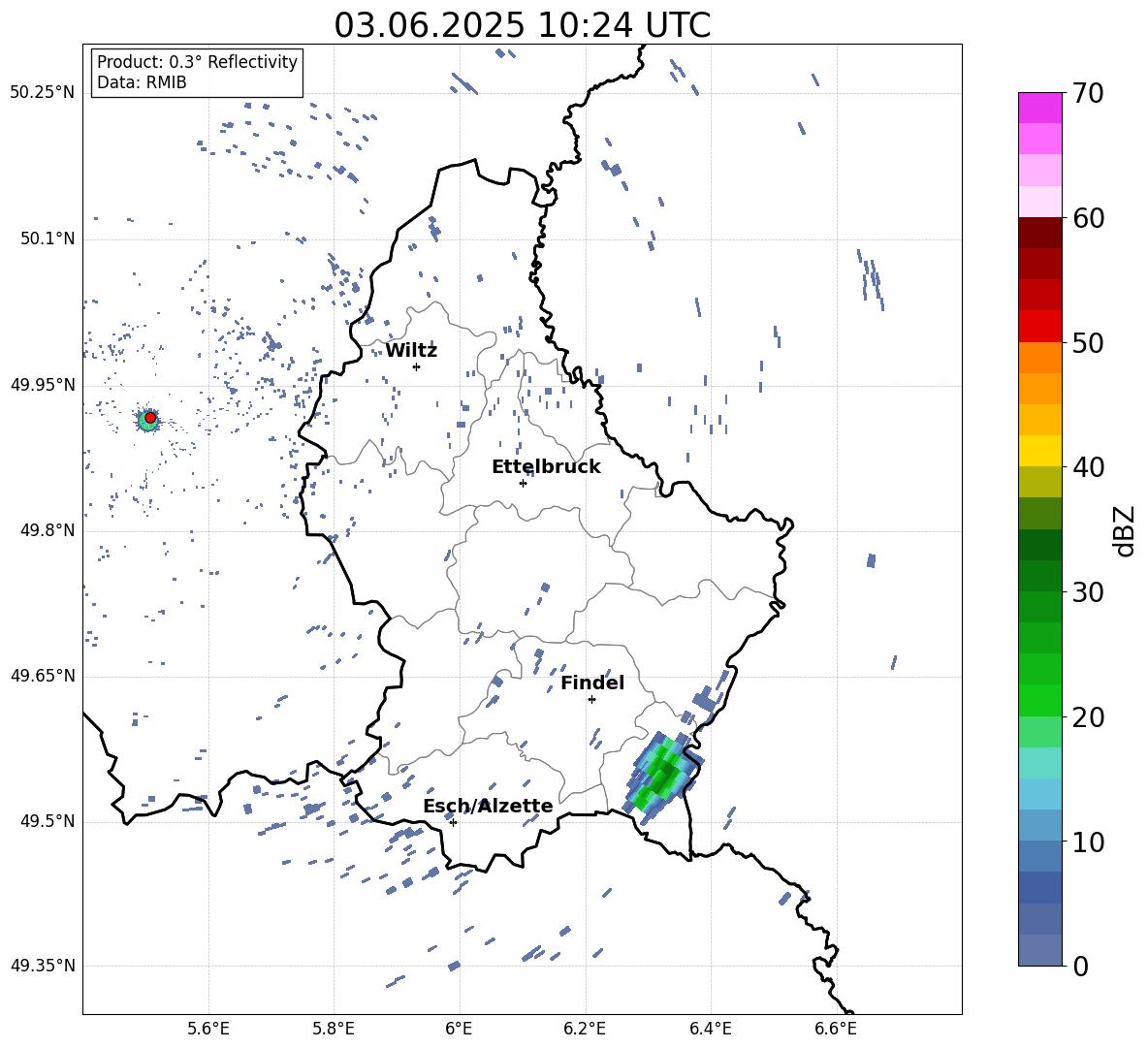This screenshot has height=1048, width=1148.
Task: Click the red radar site marker dot
Action: 150,418
